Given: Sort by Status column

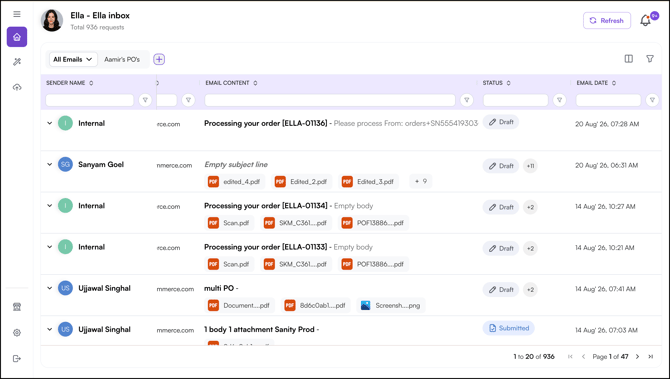Looking at the screenshot, I should (508, 83).
